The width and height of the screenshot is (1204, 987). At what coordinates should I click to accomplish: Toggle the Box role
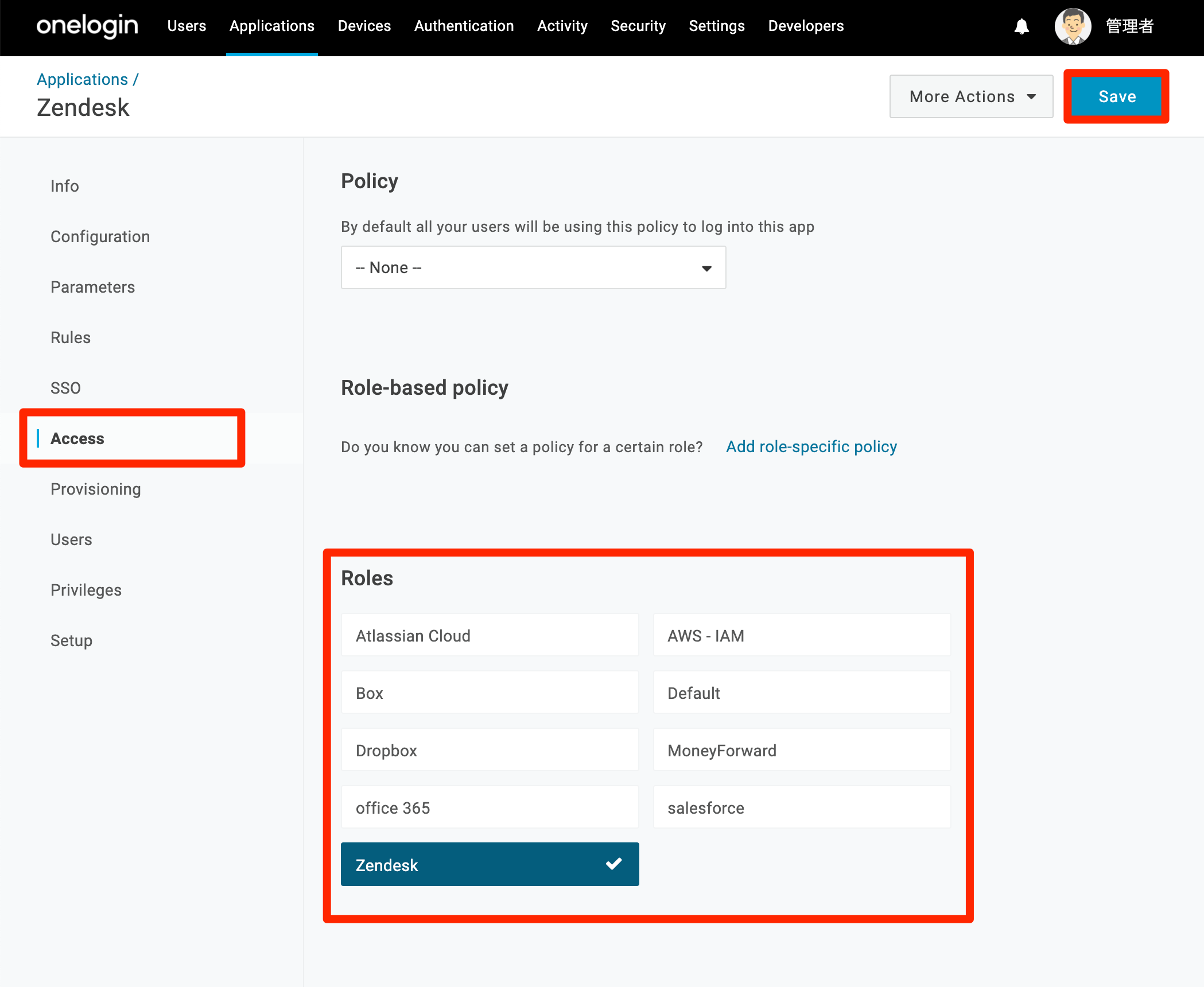(490, 692)
